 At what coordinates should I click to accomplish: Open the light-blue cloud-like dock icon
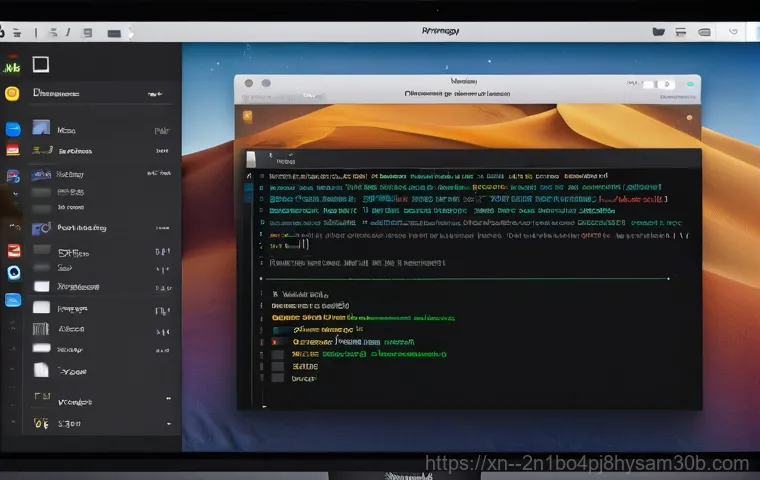point(13,300)
